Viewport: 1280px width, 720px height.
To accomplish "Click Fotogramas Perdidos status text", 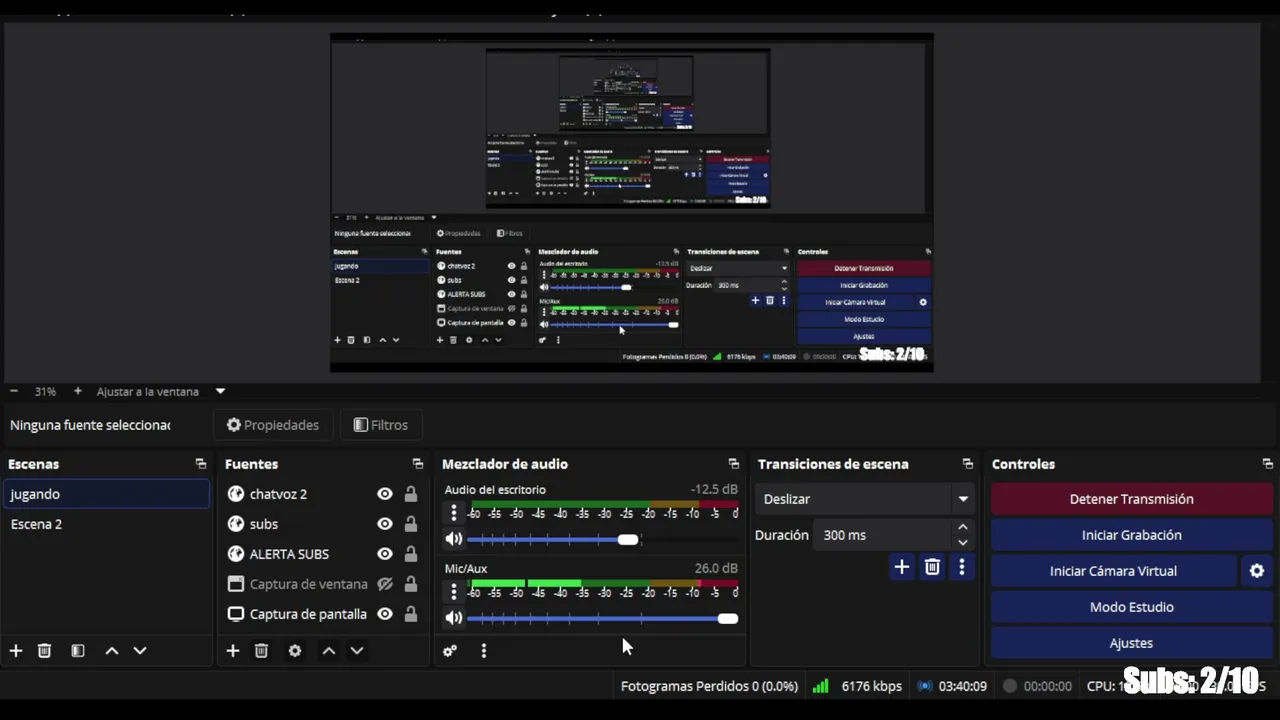I will [709, 686].
